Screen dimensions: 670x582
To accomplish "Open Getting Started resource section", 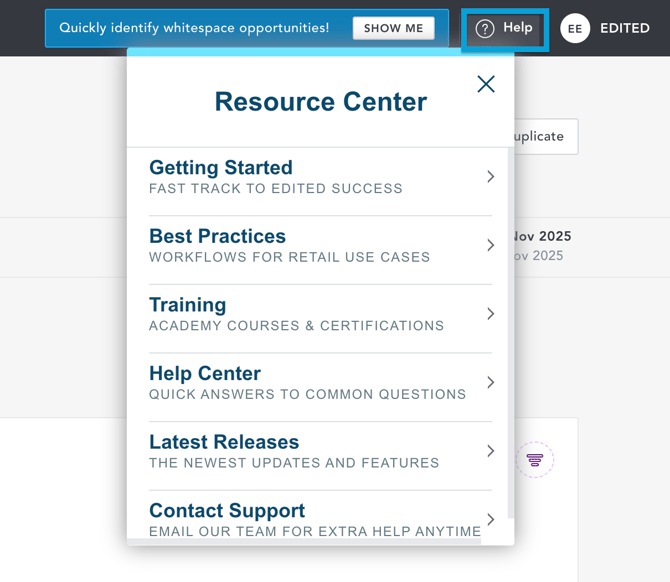I will point(275,177).
